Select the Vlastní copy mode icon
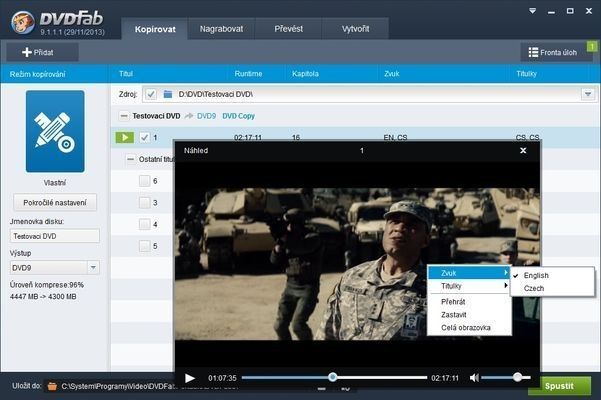 [x=55, y=131]
